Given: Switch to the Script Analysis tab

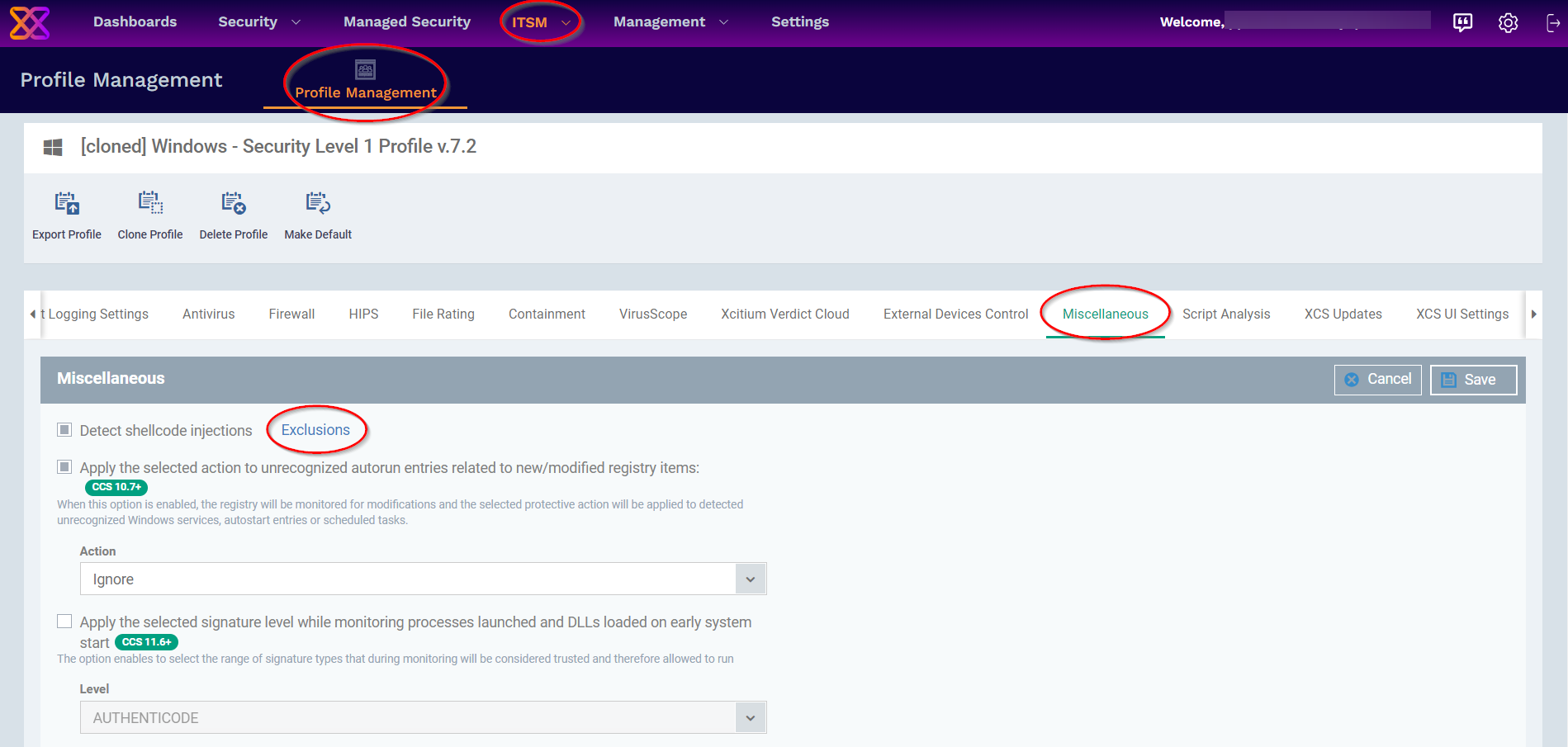Looking at the screenshot, I should coord(1226,314).
